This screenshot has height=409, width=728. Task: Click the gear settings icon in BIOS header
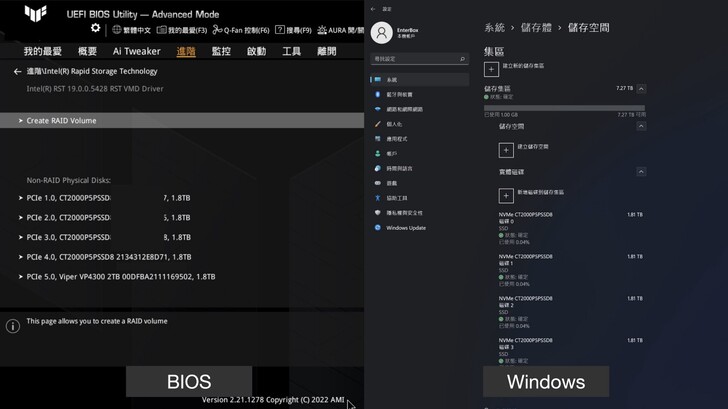pyautogui.click(x=95, y=28)
